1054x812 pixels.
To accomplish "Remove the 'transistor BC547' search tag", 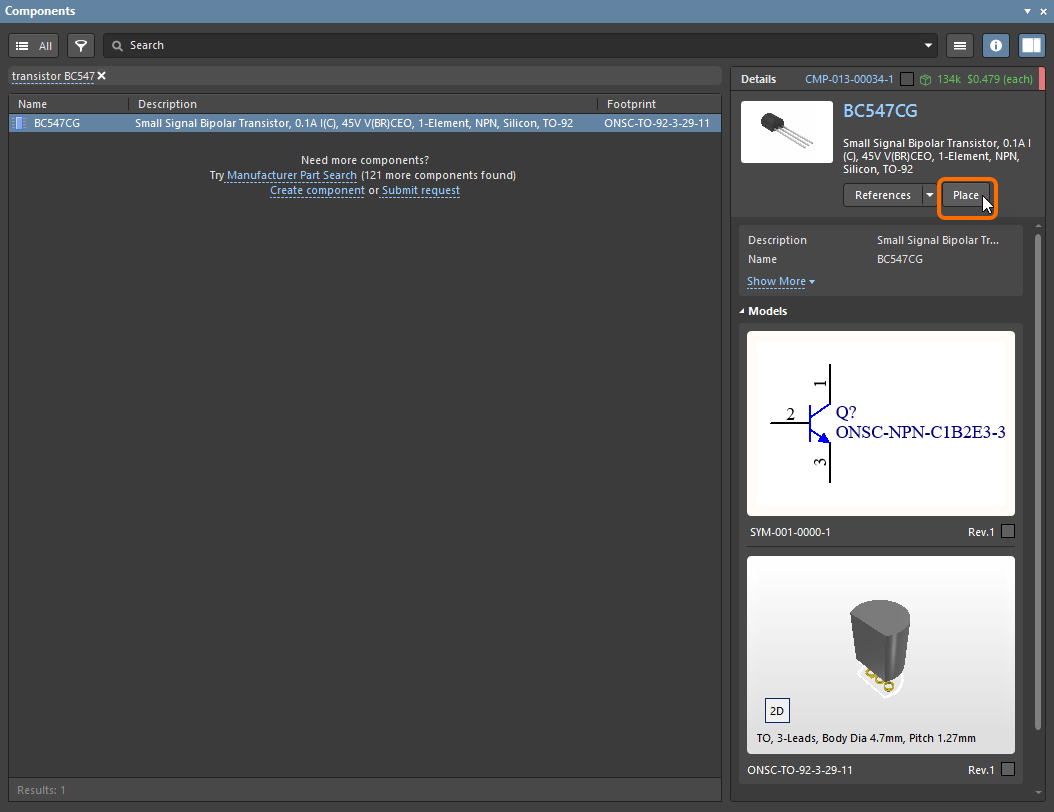I will coord(101,76).
